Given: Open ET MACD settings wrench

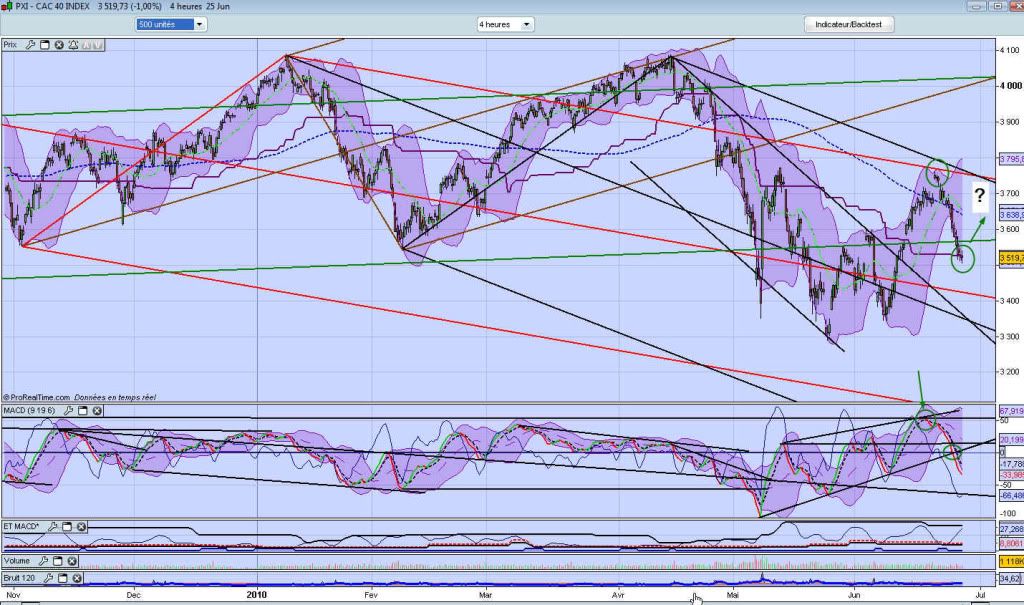Looking at the screenshot, I should click(52, 527).
